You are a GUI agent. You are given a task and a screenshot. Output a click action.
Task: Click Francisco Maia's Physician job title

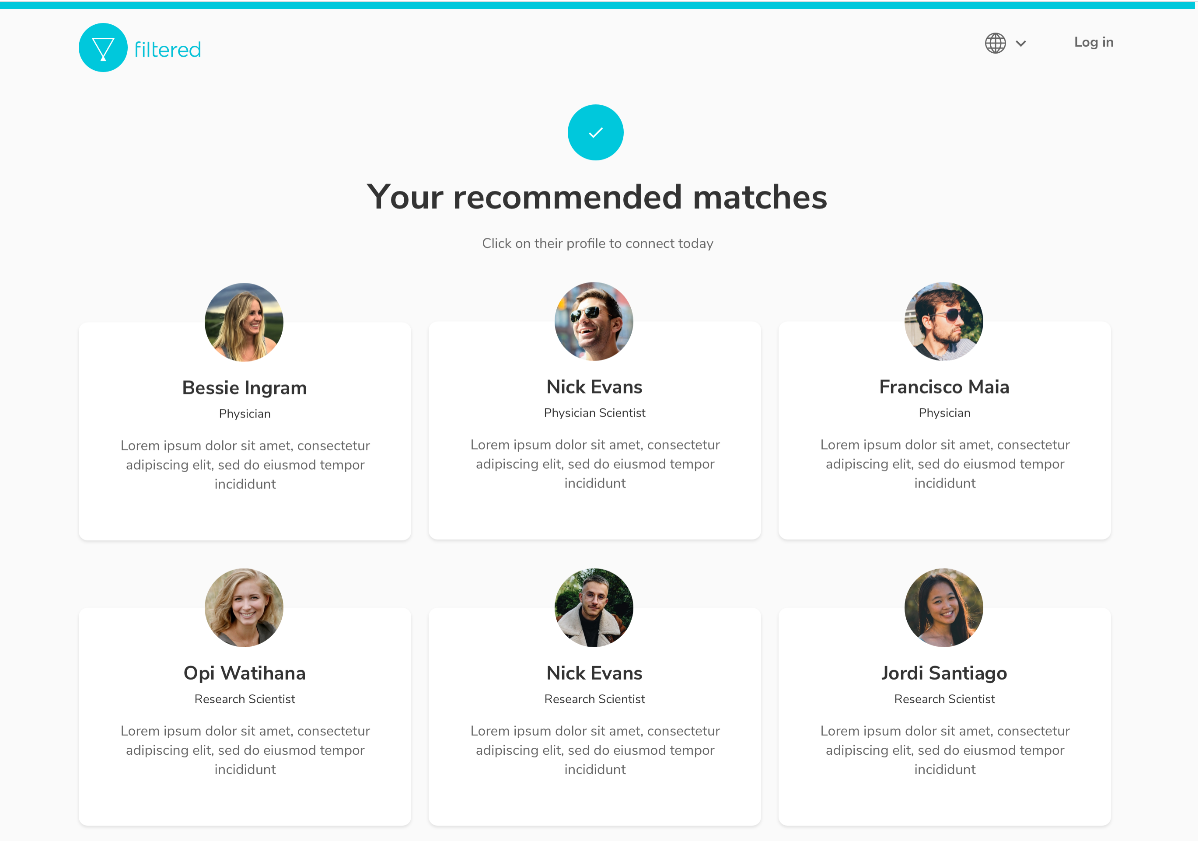[944, 413]
